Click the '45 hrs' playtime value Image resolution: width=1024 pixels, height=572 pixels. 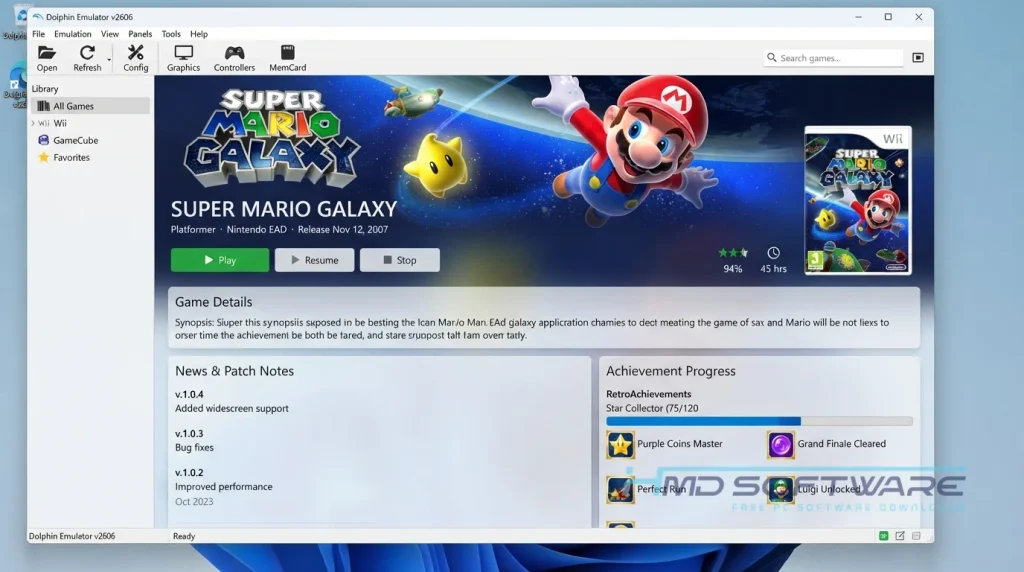[773, 268]
